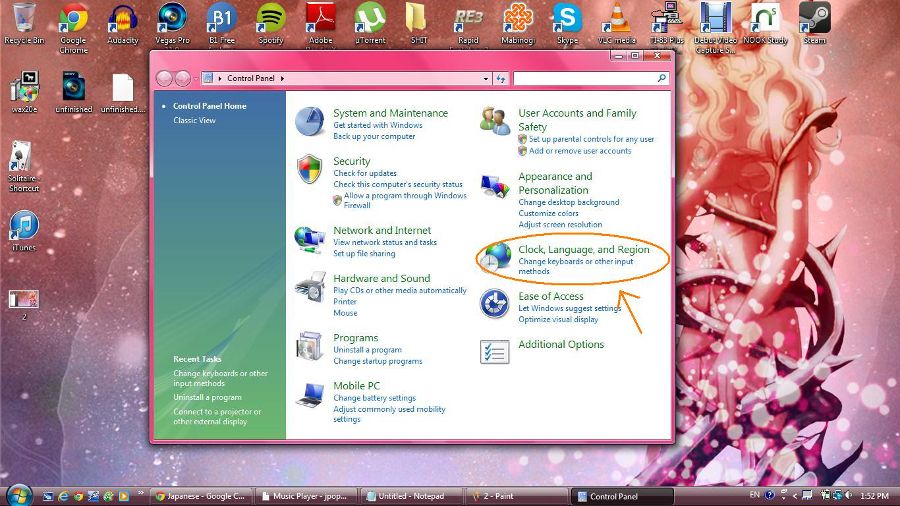This screenshot has width=900, height=506.
Task: Click the Control Panel search box
Action: (x=585, y=78)
